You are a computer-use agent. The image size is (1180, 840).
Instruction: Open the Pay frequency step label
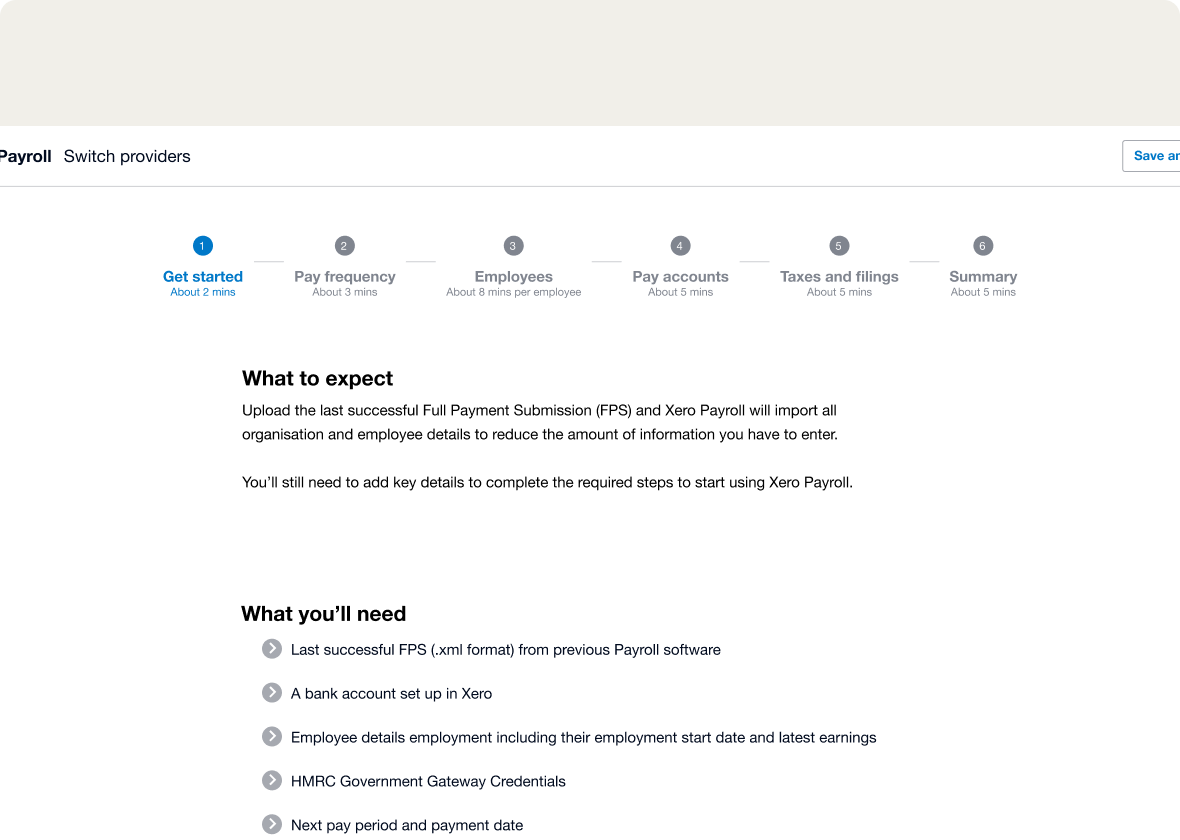click(x=345, y=277)
